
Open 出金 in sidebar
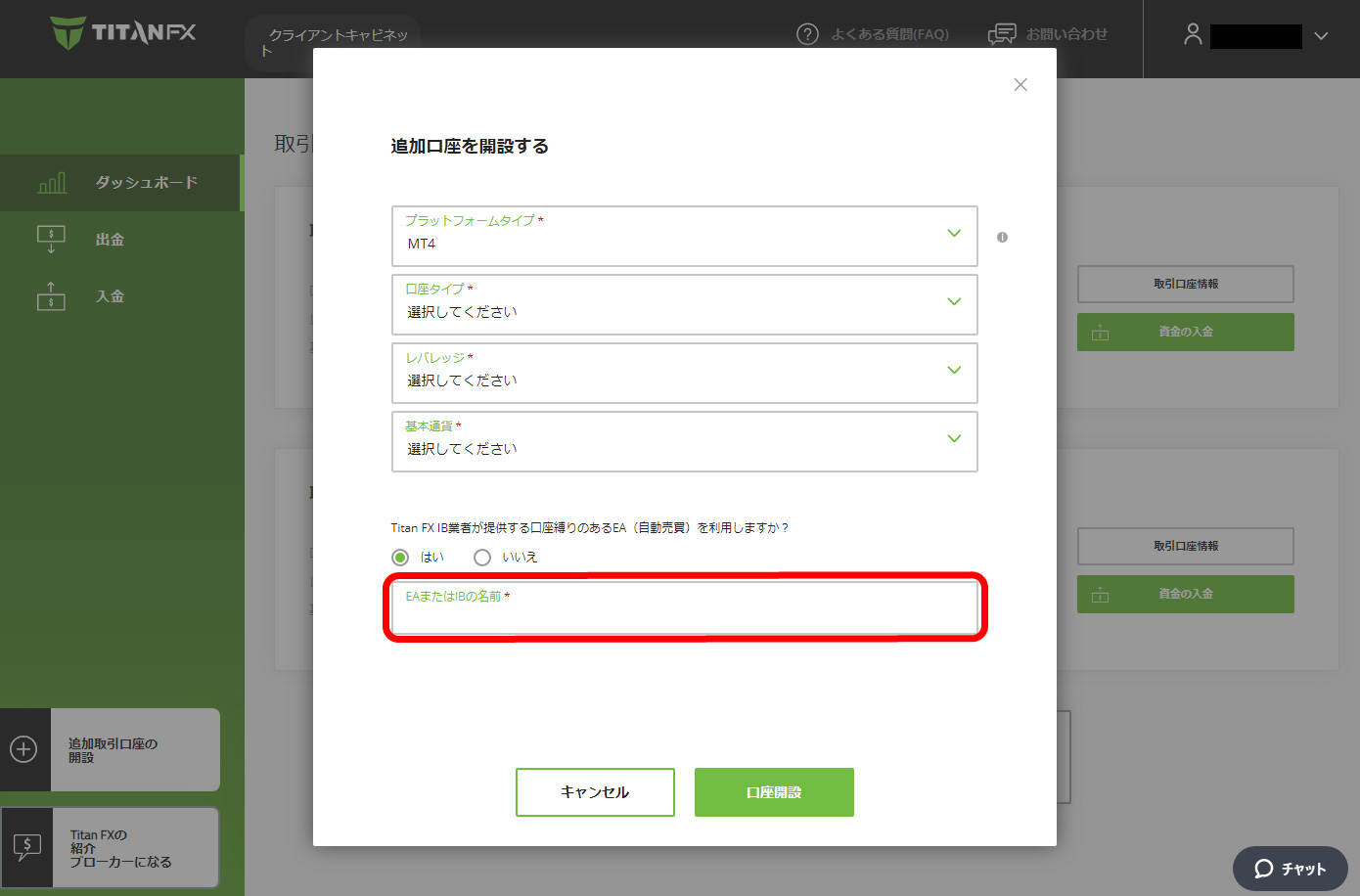click(120, 240)
